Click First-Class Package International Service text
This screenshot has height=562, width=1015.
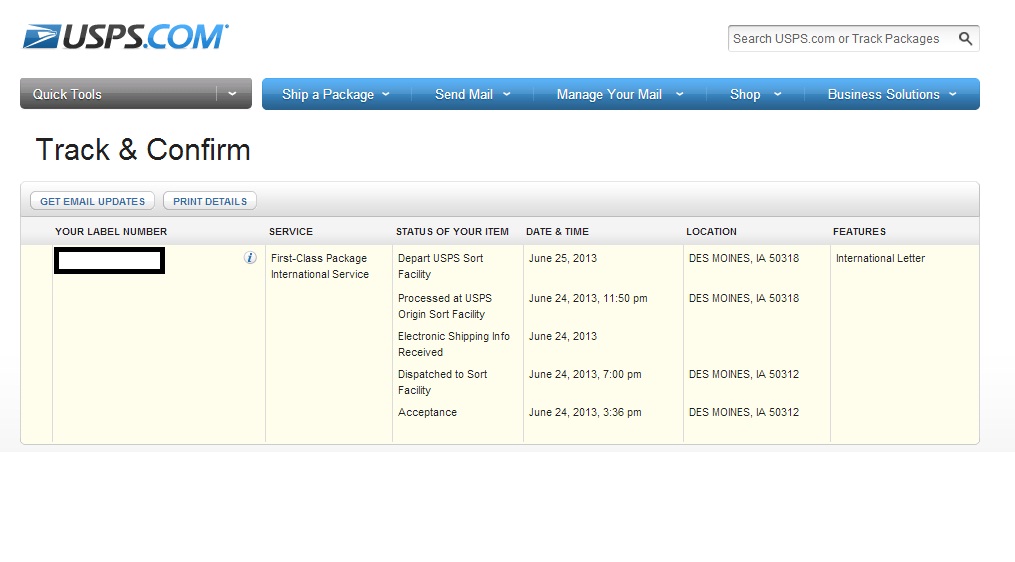click(x=320, y=266)
